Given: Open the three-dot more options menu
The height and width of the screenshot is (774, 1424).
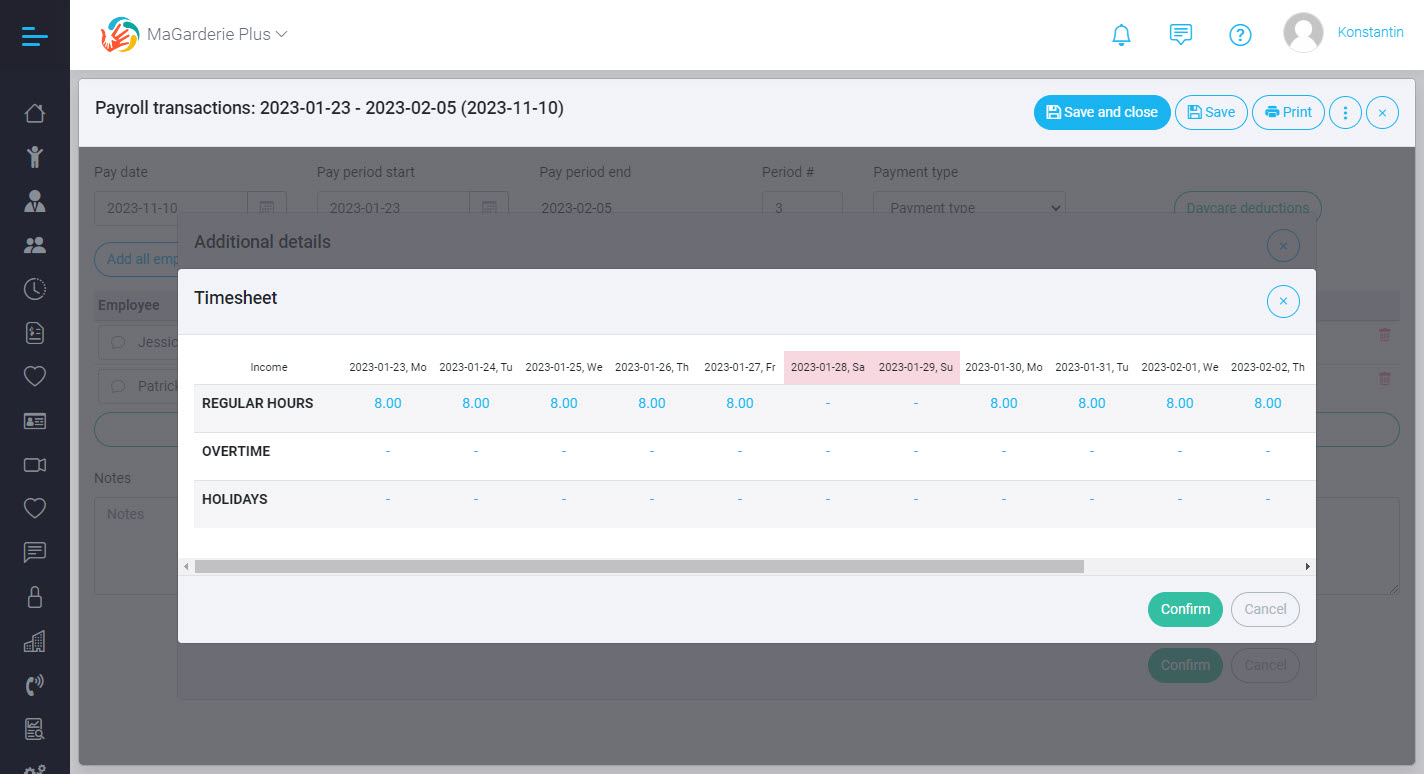Looking at the screenshot, I should 1345,112.
